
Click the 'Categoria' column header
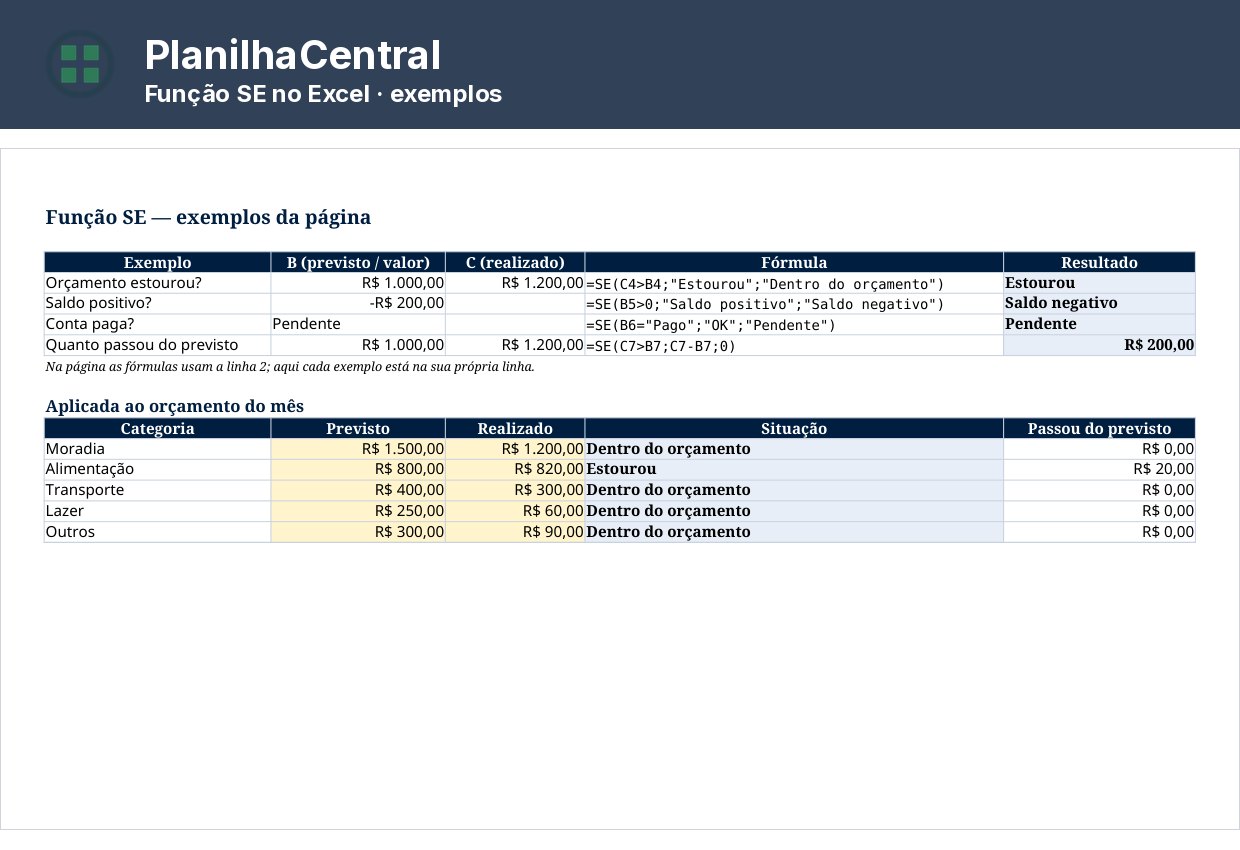158,428
